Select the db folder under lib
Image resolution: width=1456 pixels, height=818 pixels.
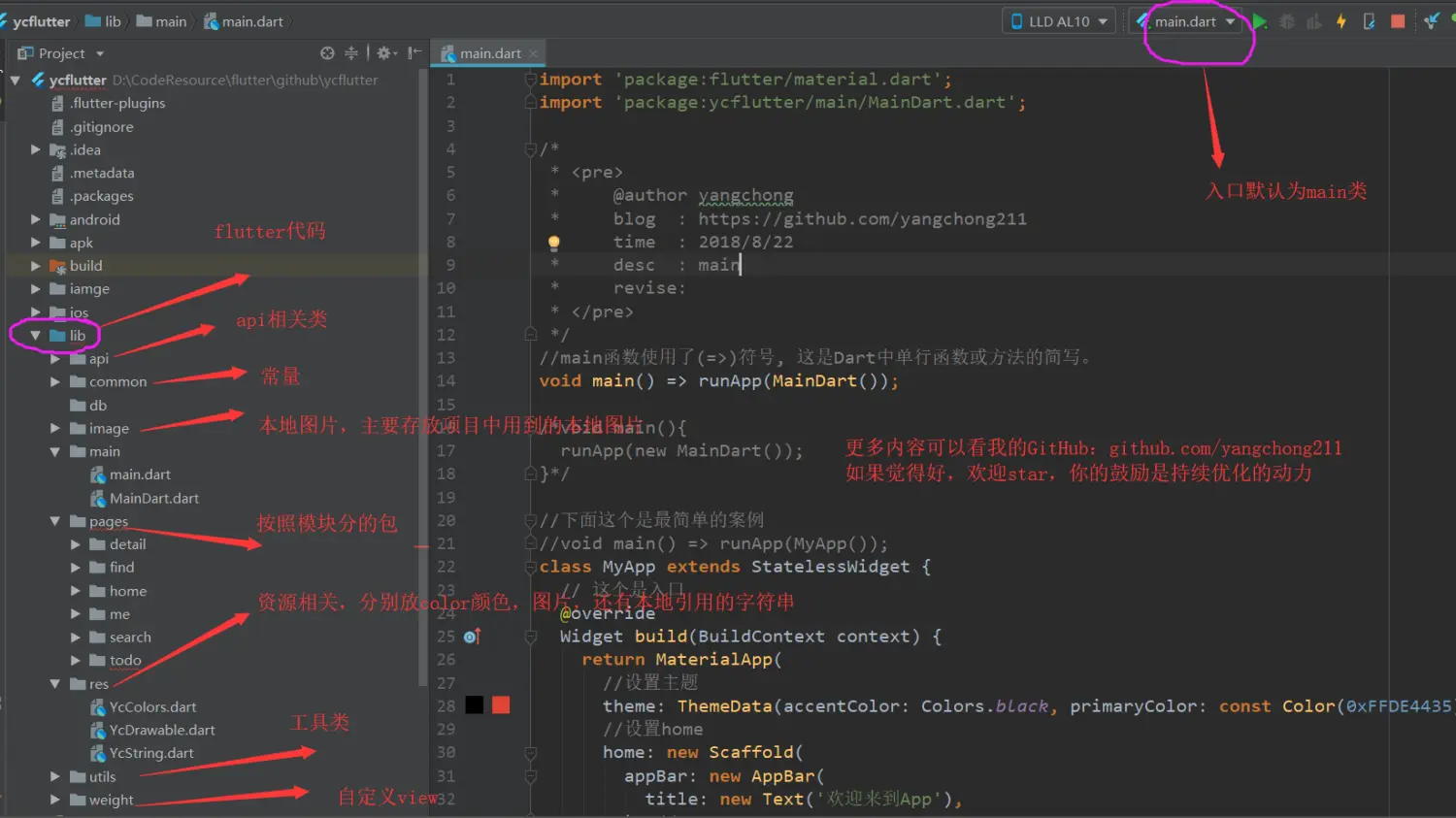tap(88, 406)
